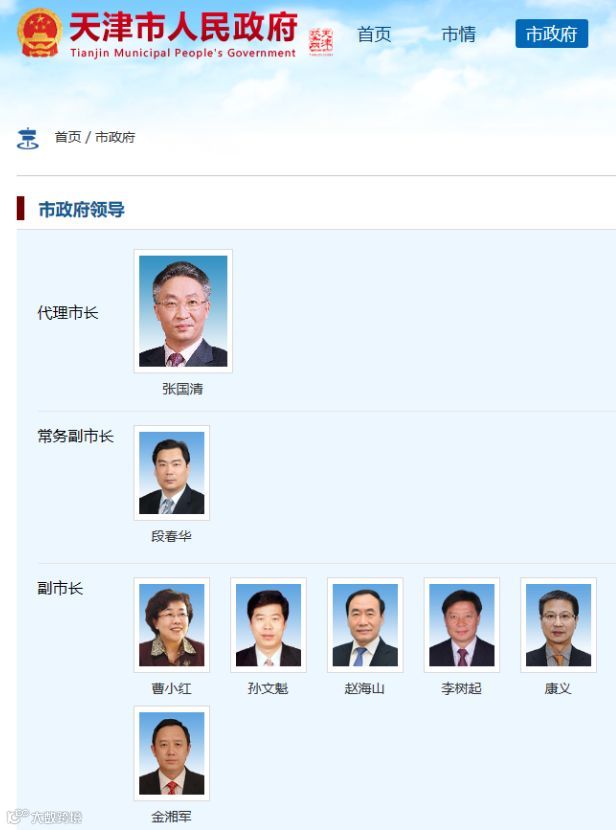Open 赵海山 portrait photo
The height and width of the screenshot is (830, 616).
365,625
